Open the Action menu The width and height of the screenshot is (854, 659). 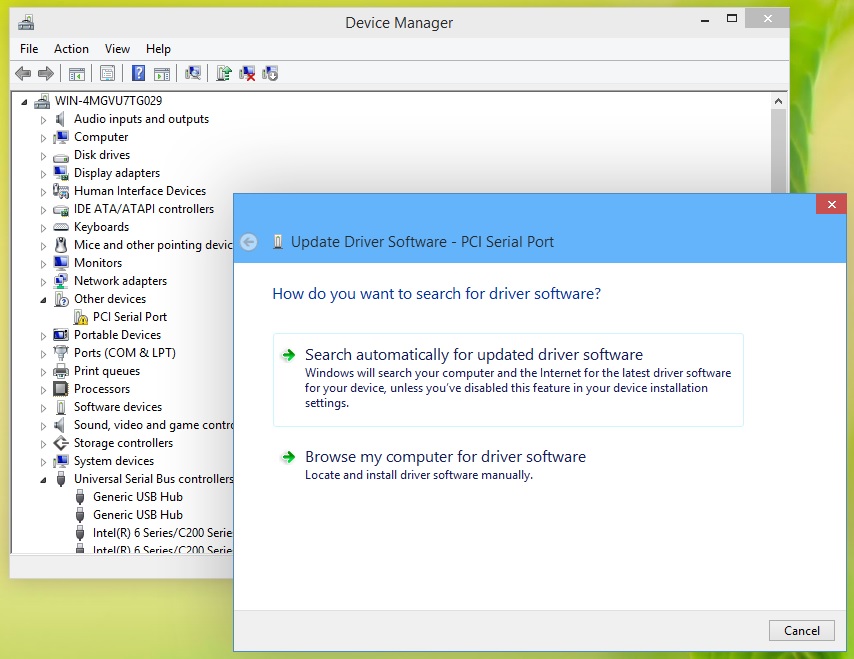coord(71,49)
